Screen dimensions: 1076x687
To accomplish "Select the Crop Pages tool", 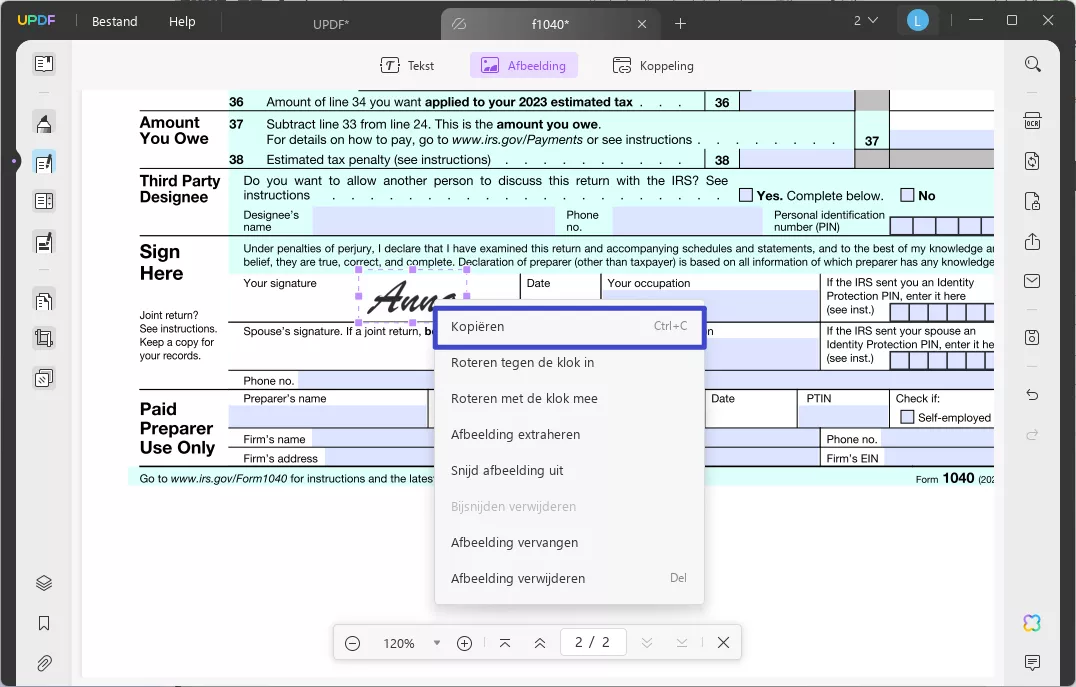I will click(44, 338).
